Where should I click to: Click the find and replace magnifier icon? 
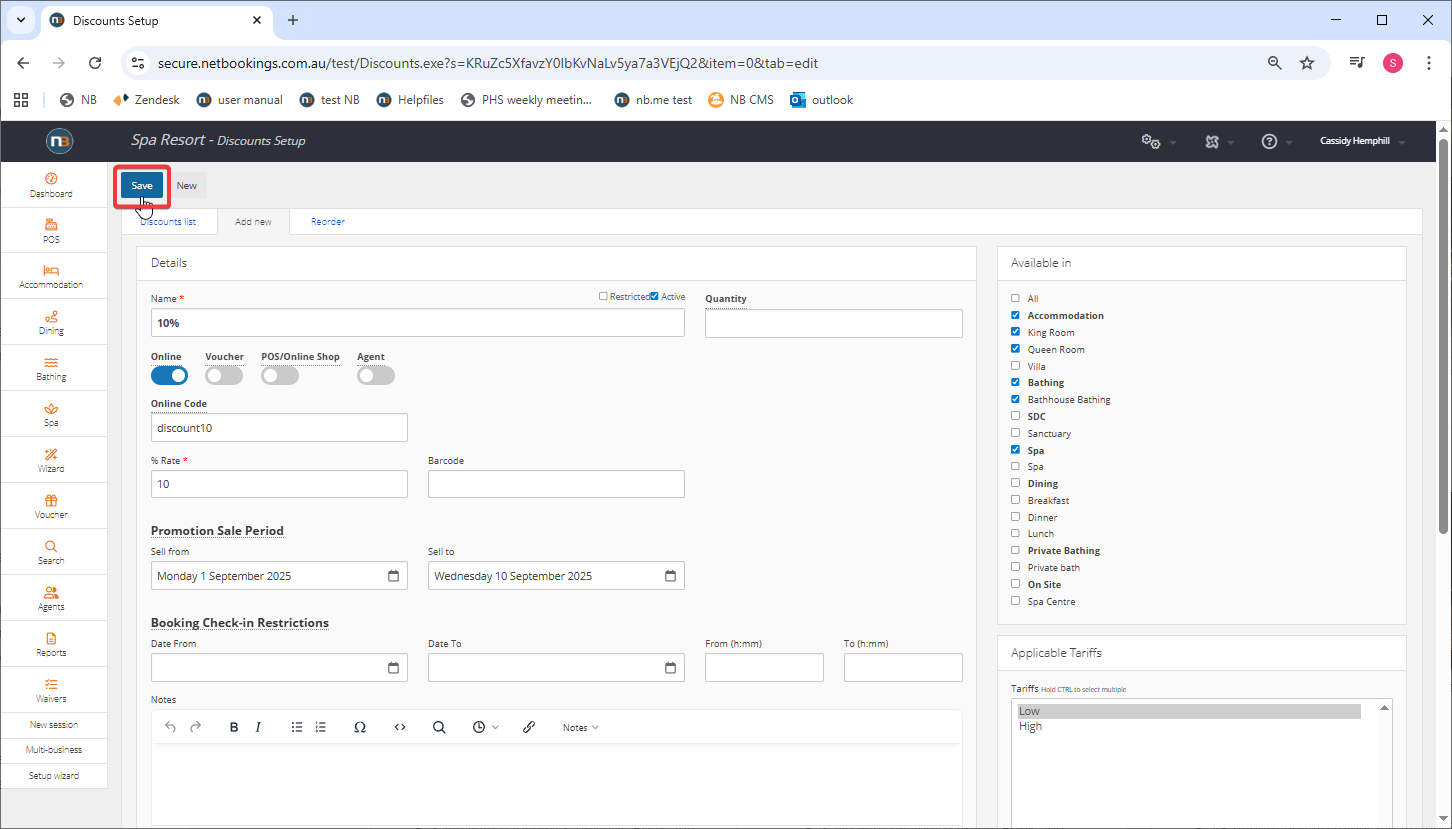pos(439,727)
